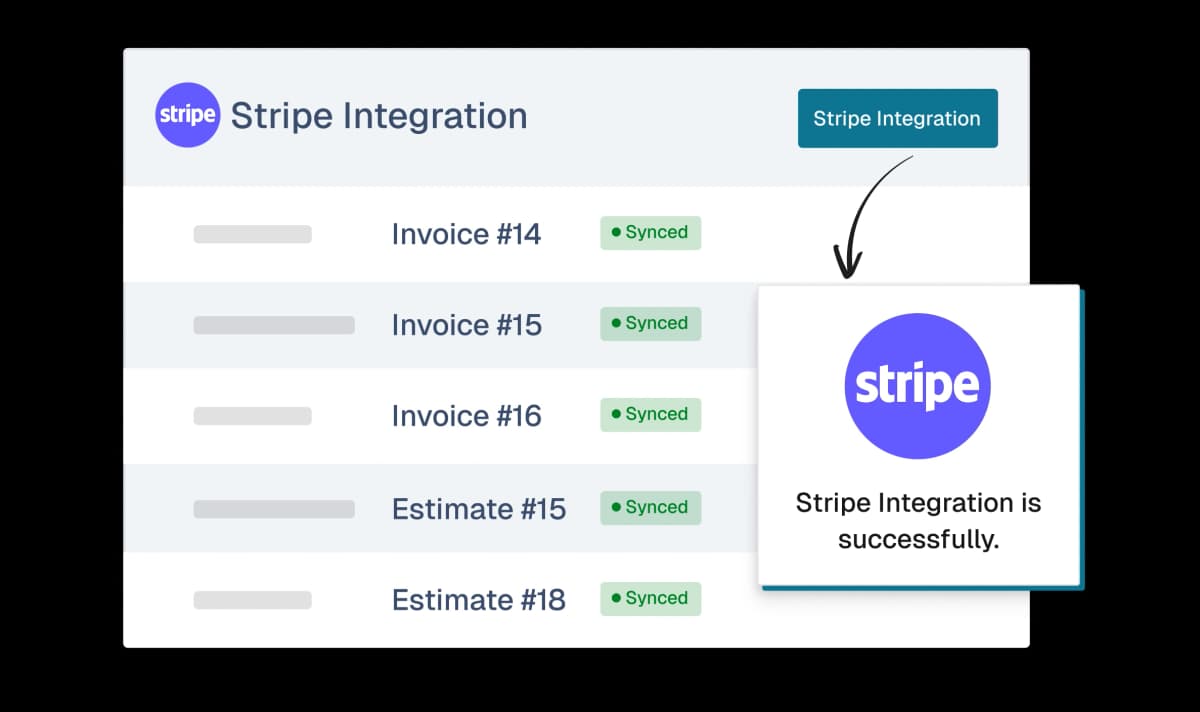Viewport: 1200px width, 712px height.
Task: Click the gray placeholder bar beside Invoice #15
Action: tap(274, 325)
